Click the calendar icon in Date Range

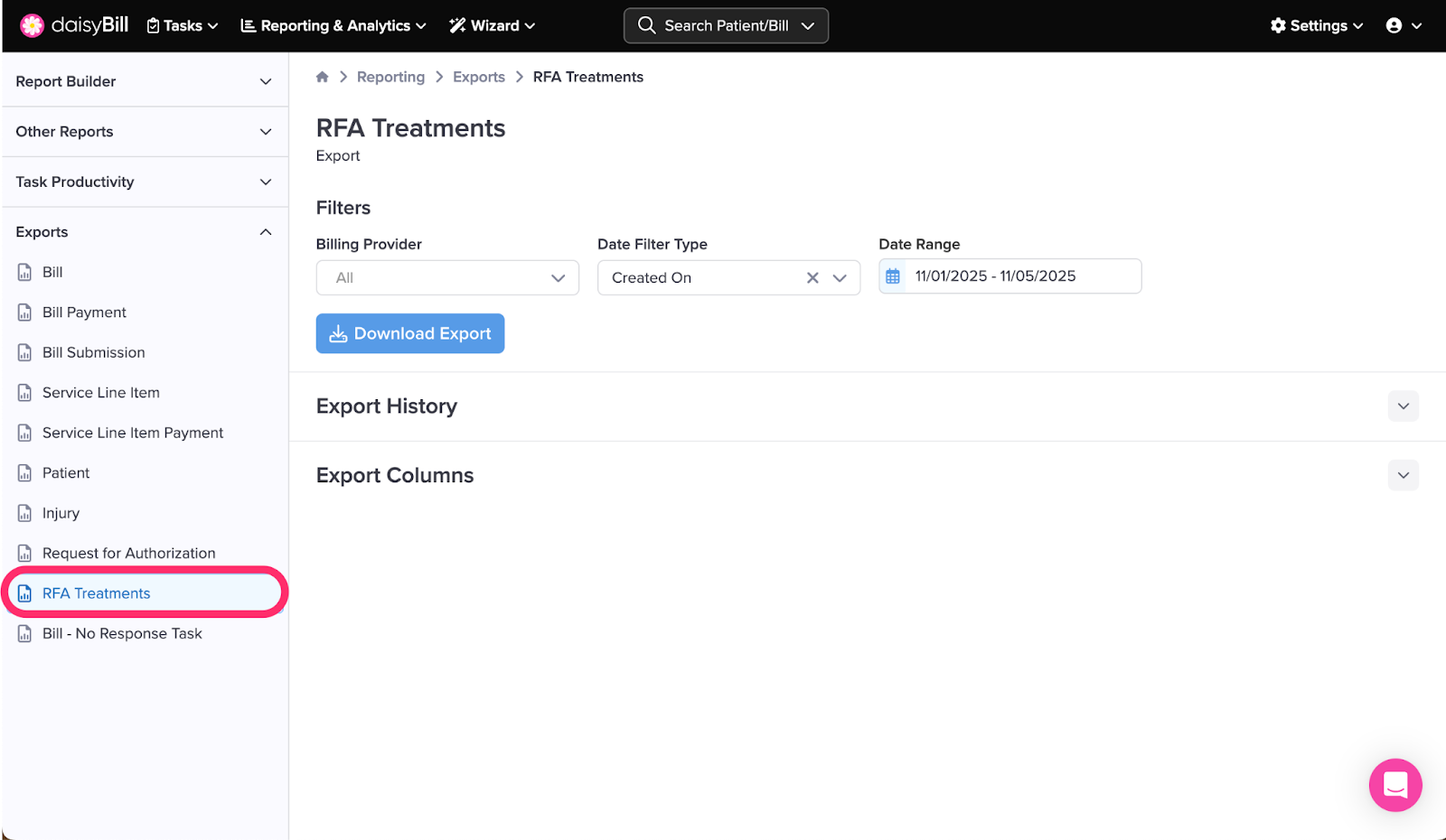[893, 276]
